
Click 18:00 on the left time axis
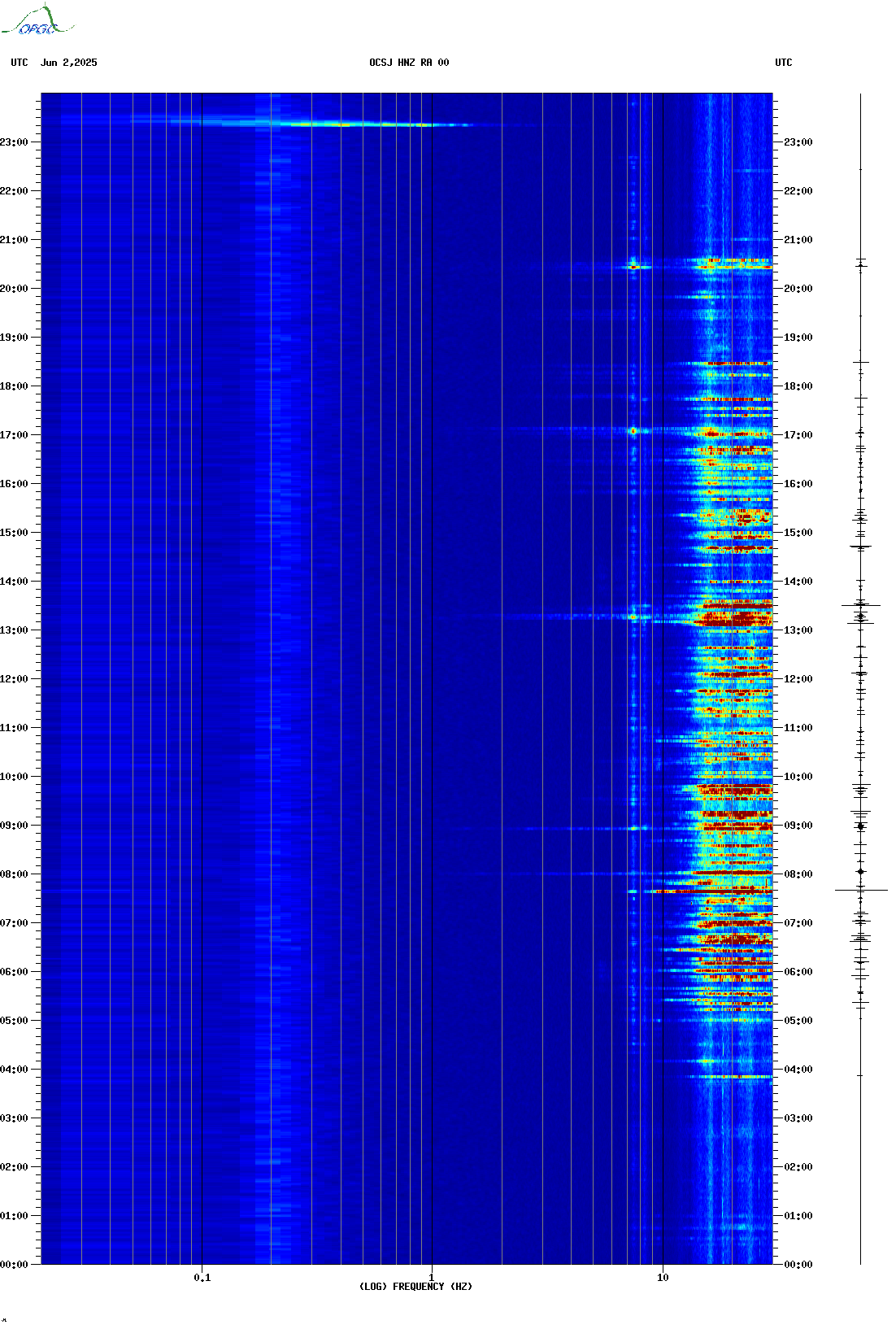14,386
